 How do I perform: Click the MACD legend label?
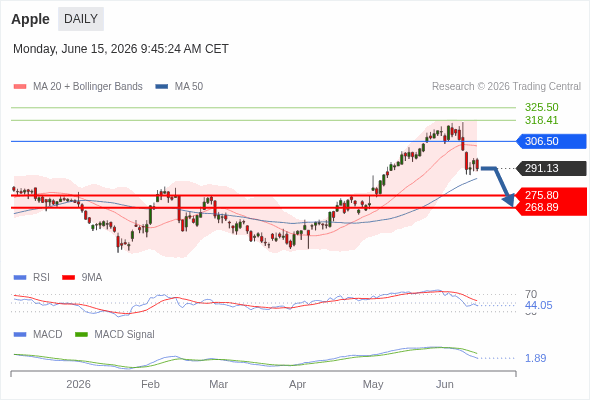(48, 335)
